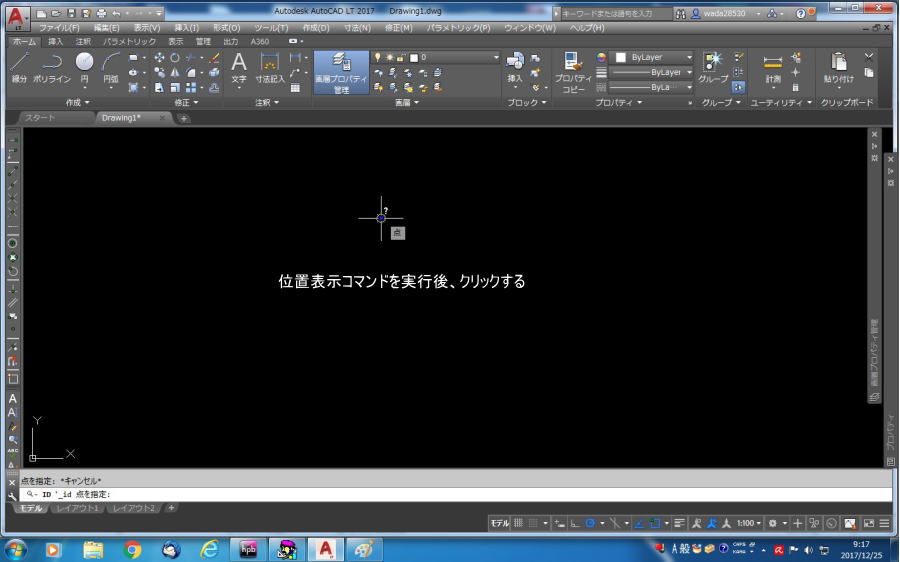900x562 pixels.
Task: Click the color wheel icon in プロパティ panel
Action: tap(601, 57)
